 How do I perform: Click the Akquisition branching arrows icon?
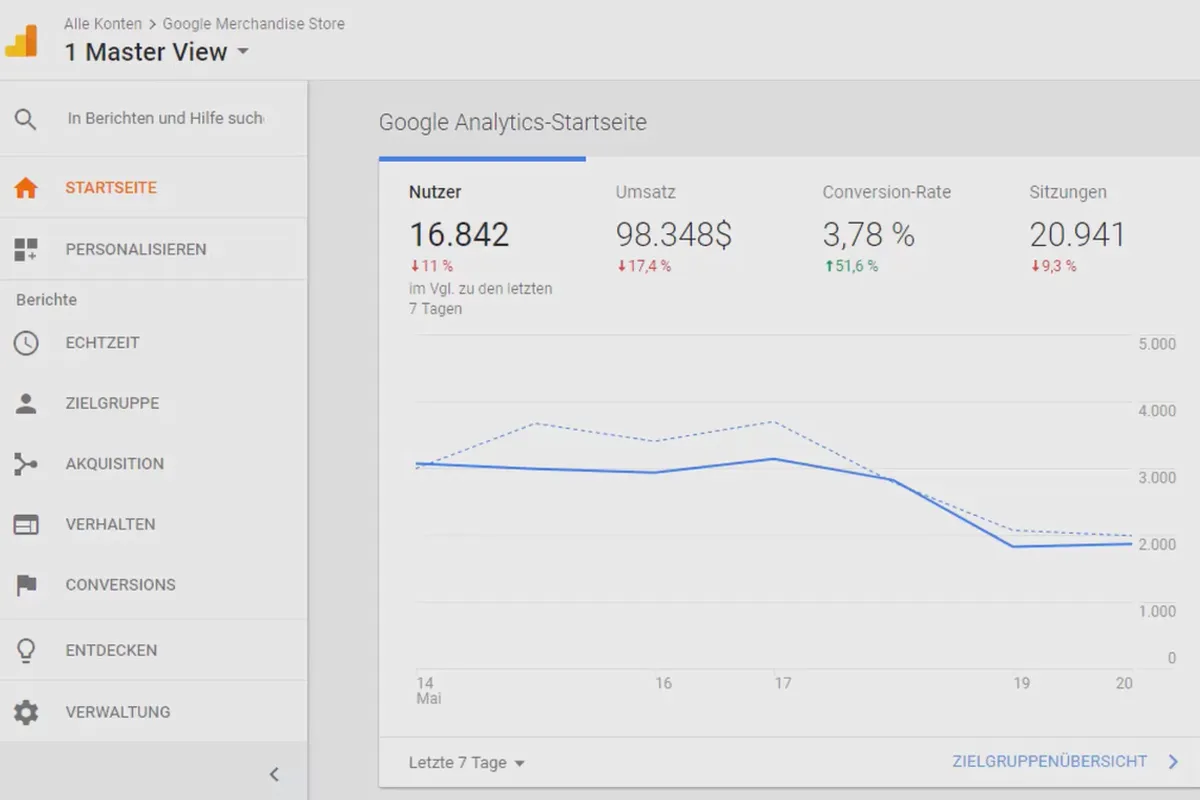(x=26, y=464)
